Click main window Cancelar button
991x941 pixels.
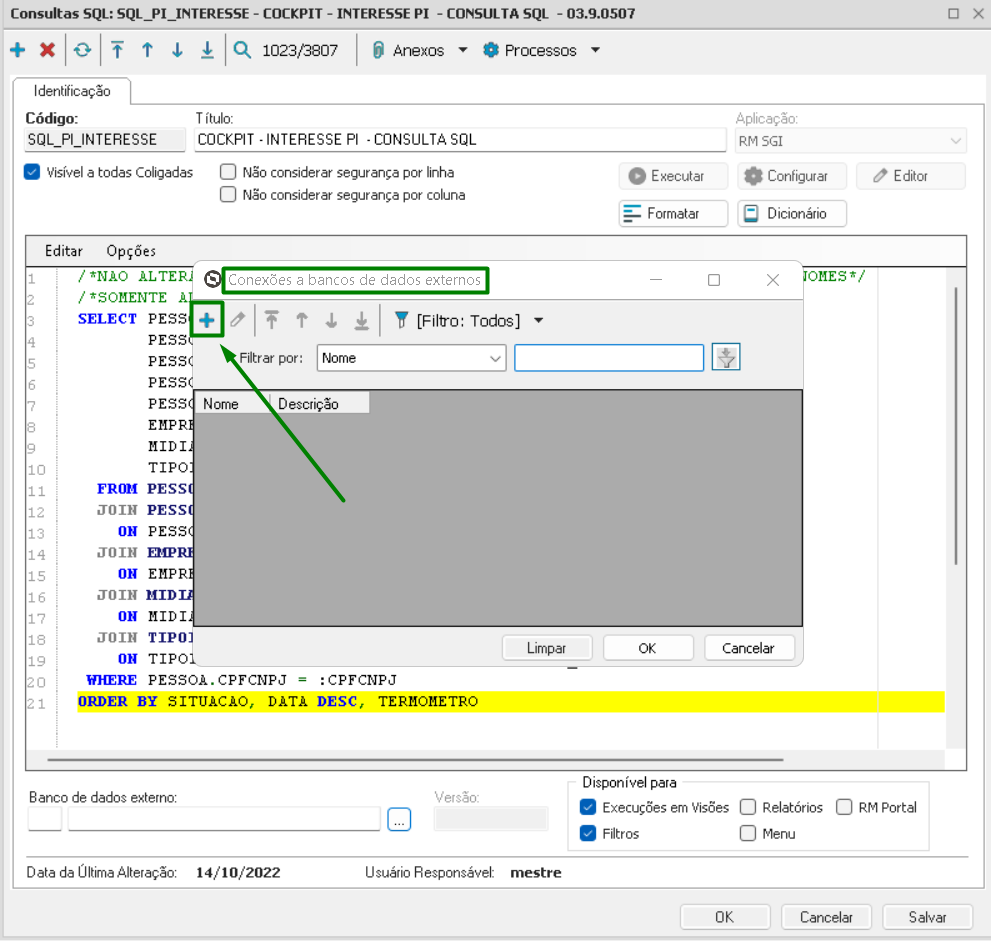tap(826, 917)
